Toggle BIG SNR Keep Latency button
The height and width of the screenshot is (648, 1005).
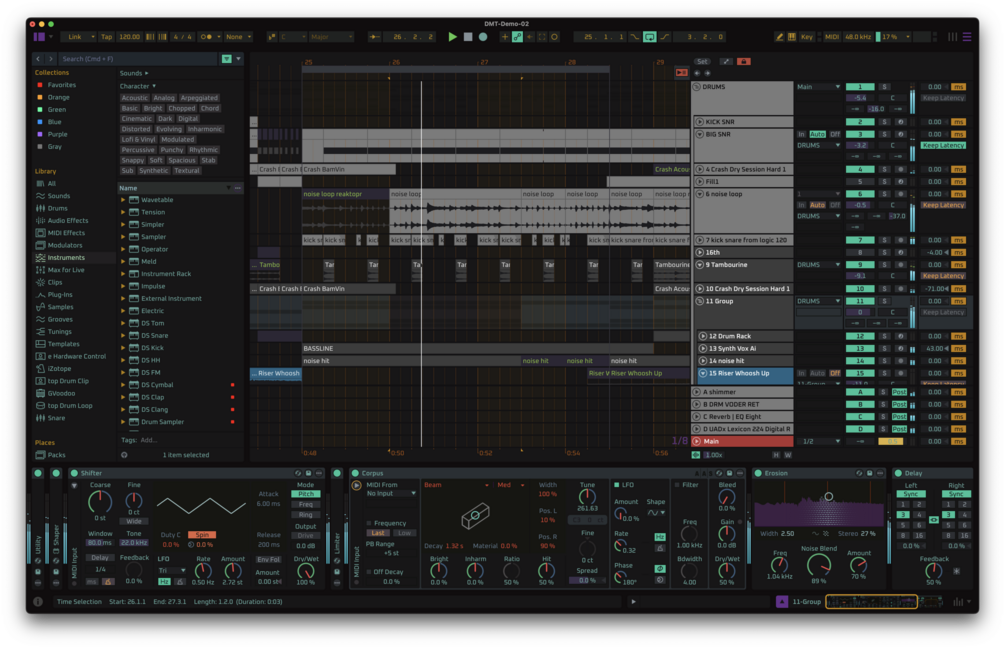[x=943, y=145]
